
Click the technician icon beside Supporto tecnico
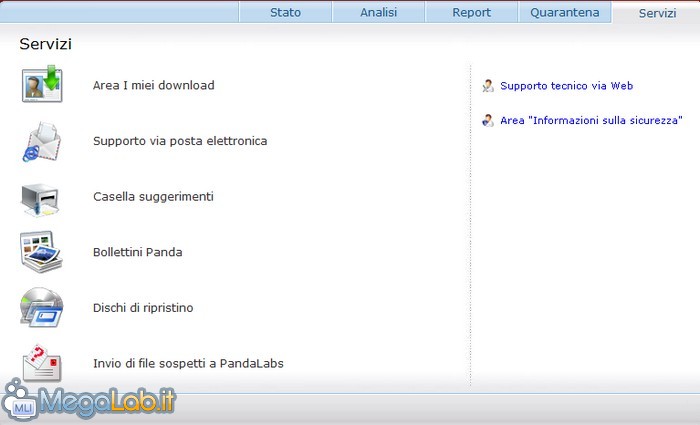(488, 86)
